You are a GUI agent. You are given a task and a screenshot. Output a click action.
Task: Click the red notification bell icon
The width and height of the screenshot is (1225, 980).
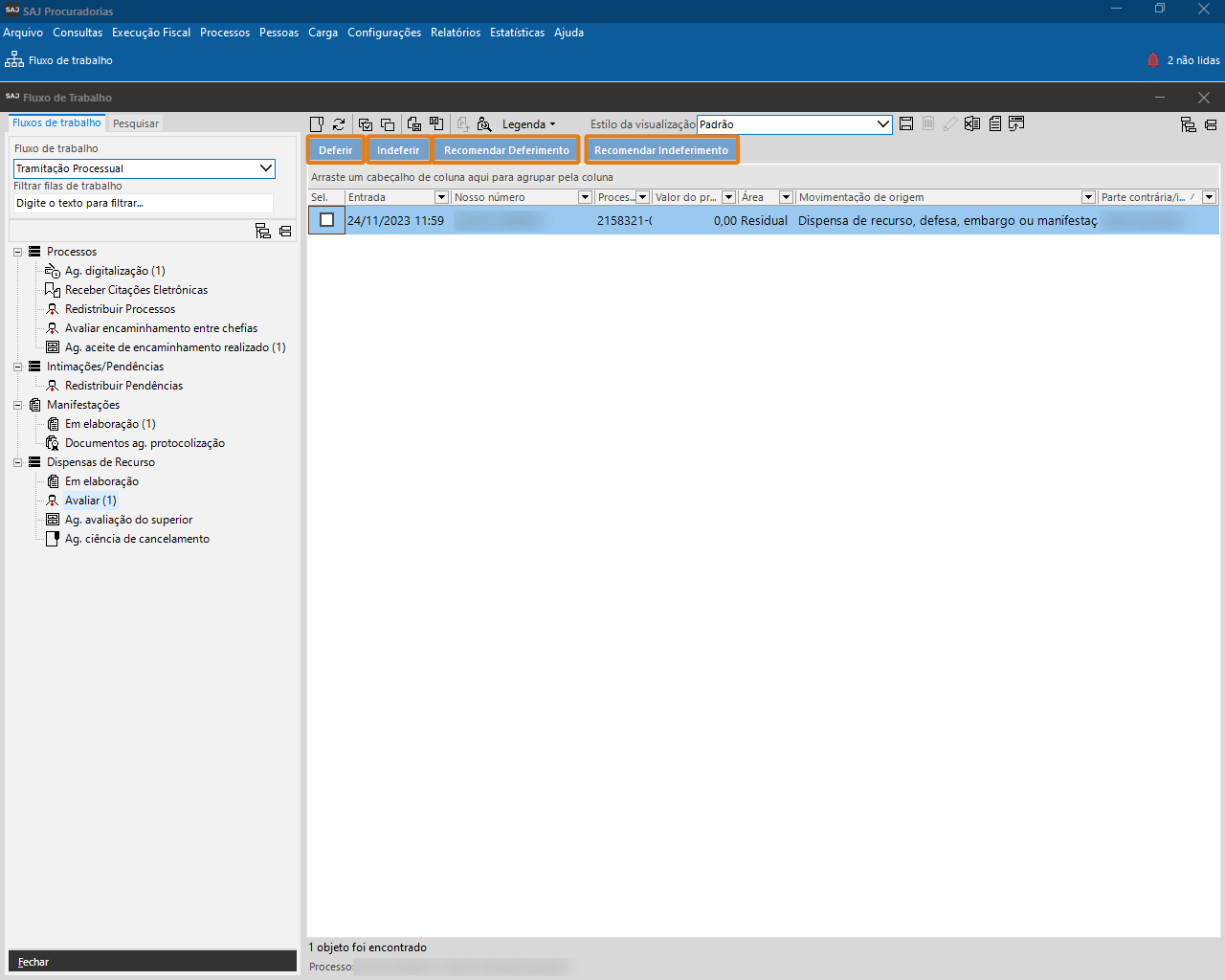(1153, 60)
